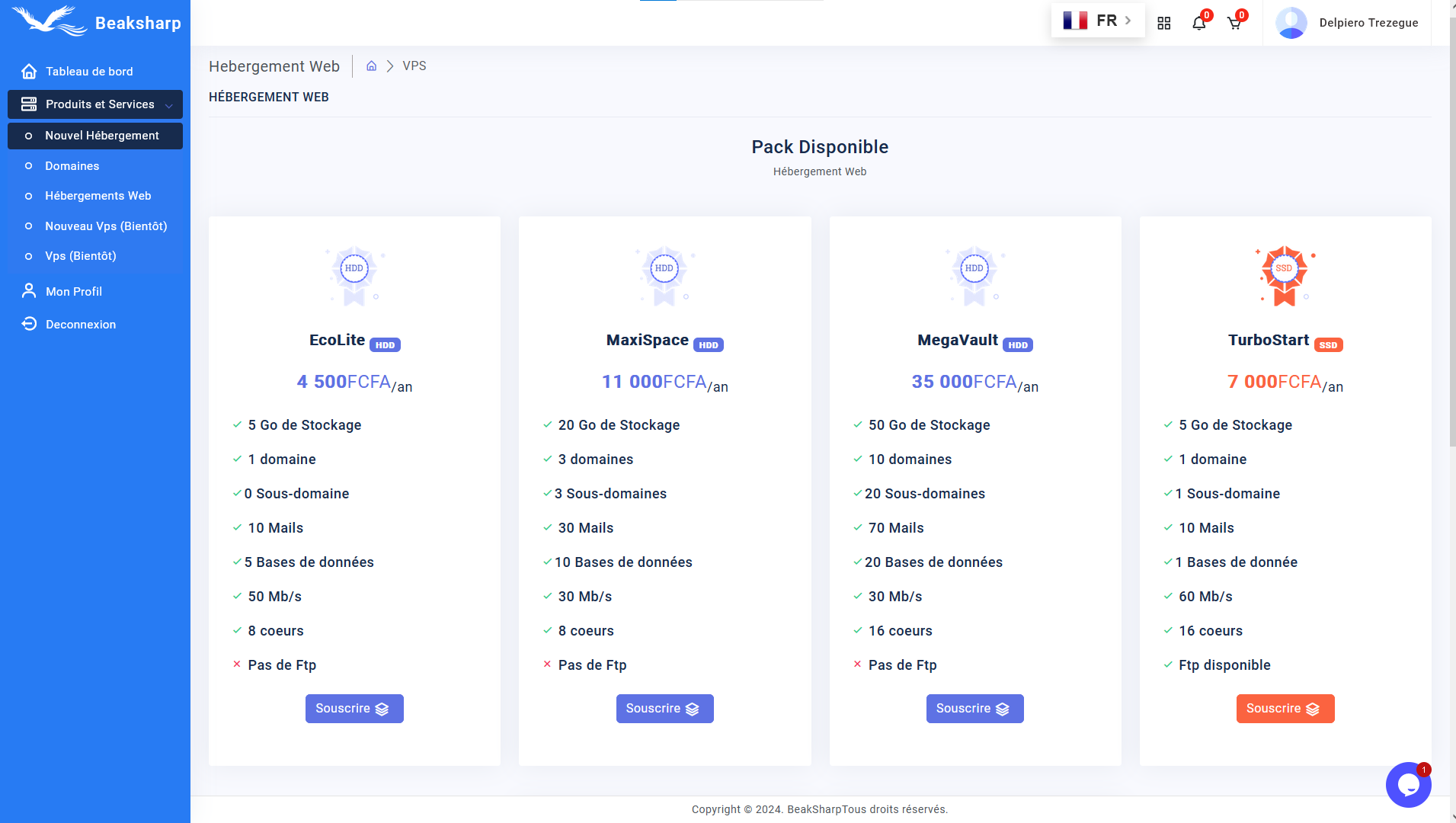Open the FR language selector
The height and width of the screenshot is (823, 1456).
click(1097, 21)
